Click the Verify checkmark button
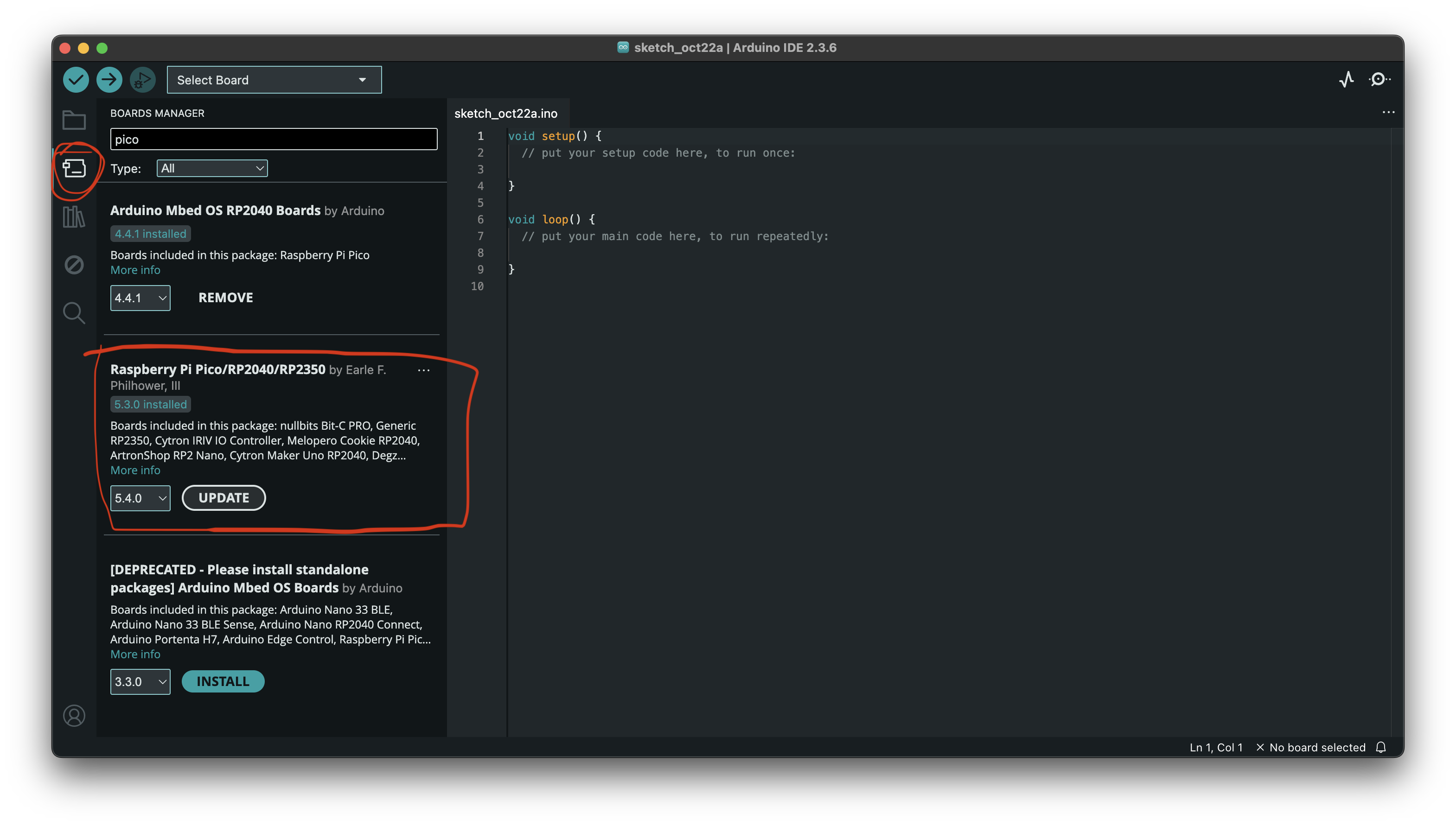The height and width of the screenshot is (826, 1456). [x=76, y=79]
